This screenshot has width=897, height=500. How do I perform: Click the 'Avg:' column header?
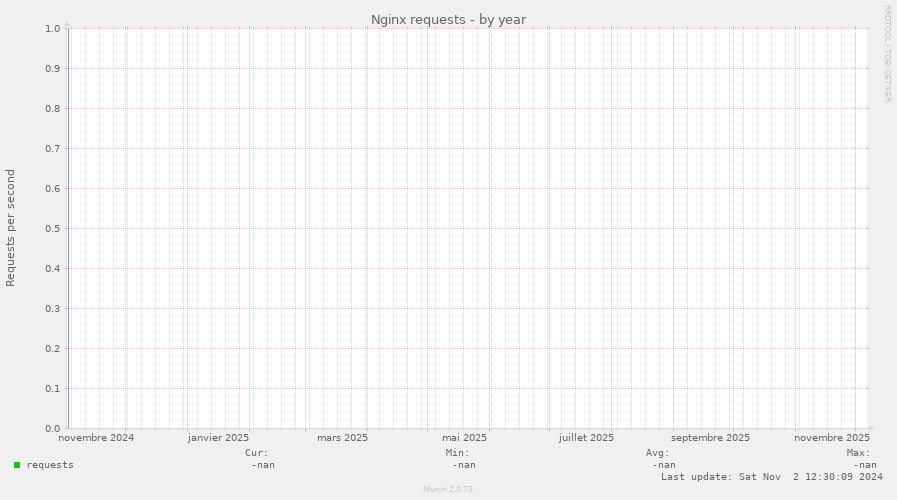click(658, 453)
